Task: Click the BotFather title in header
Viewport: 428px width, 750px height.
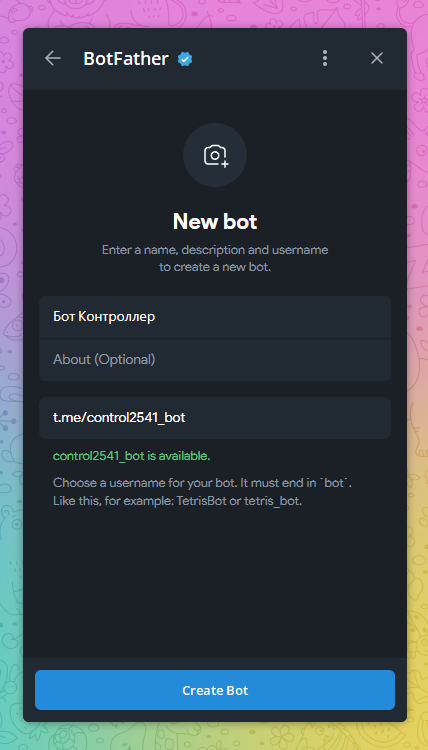Action: click(126, 59)
